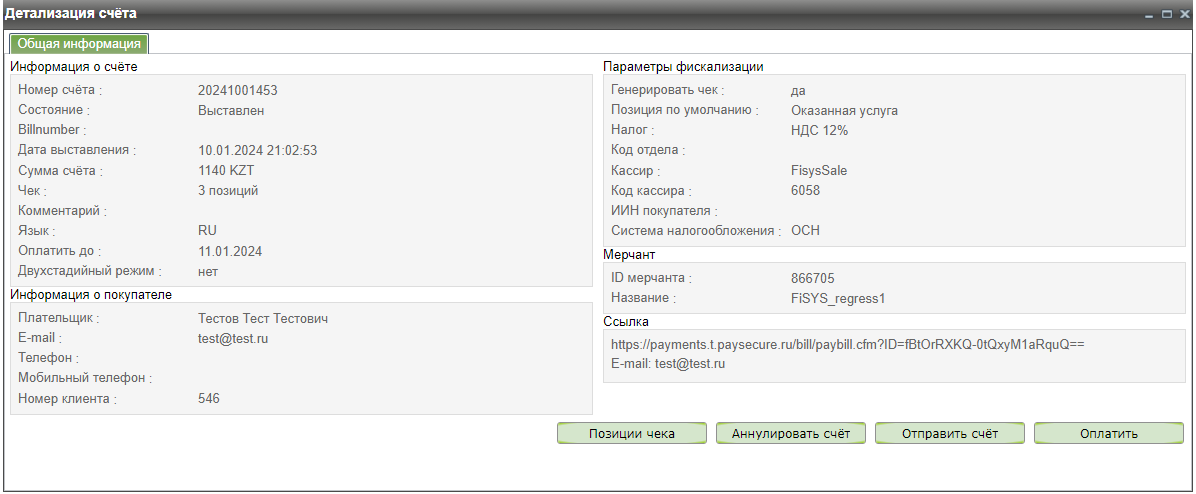Click the payer E-mail value test@test.ru

pyautogui.click(x=233, y=338)
